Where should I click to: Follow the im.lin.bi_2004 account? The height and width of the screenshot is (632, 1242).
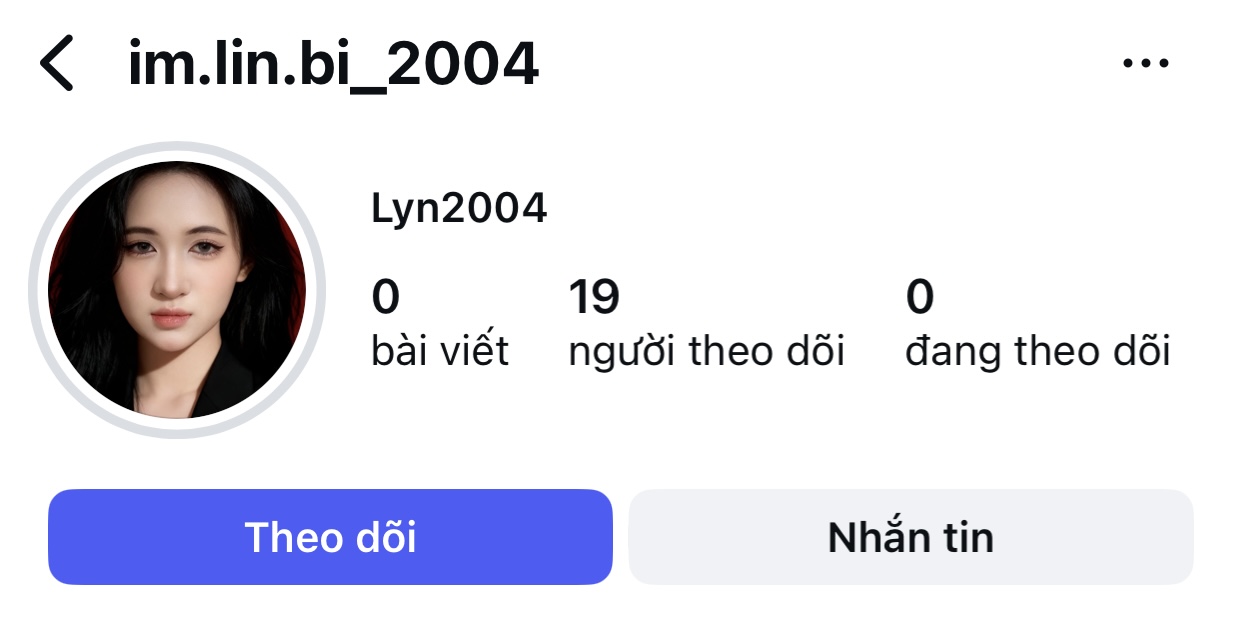tap(330, 537)
